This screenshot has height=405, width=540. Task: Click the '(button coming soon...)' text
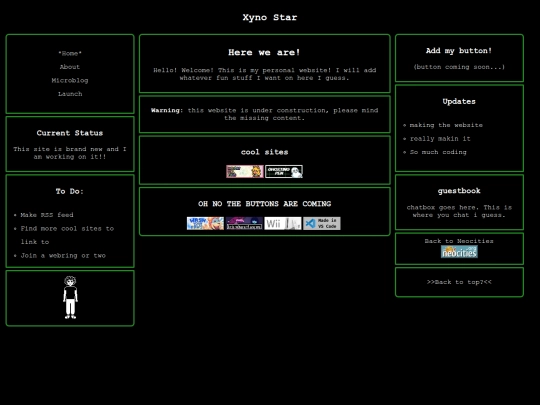pyautogui.click(x=459, y=67)
